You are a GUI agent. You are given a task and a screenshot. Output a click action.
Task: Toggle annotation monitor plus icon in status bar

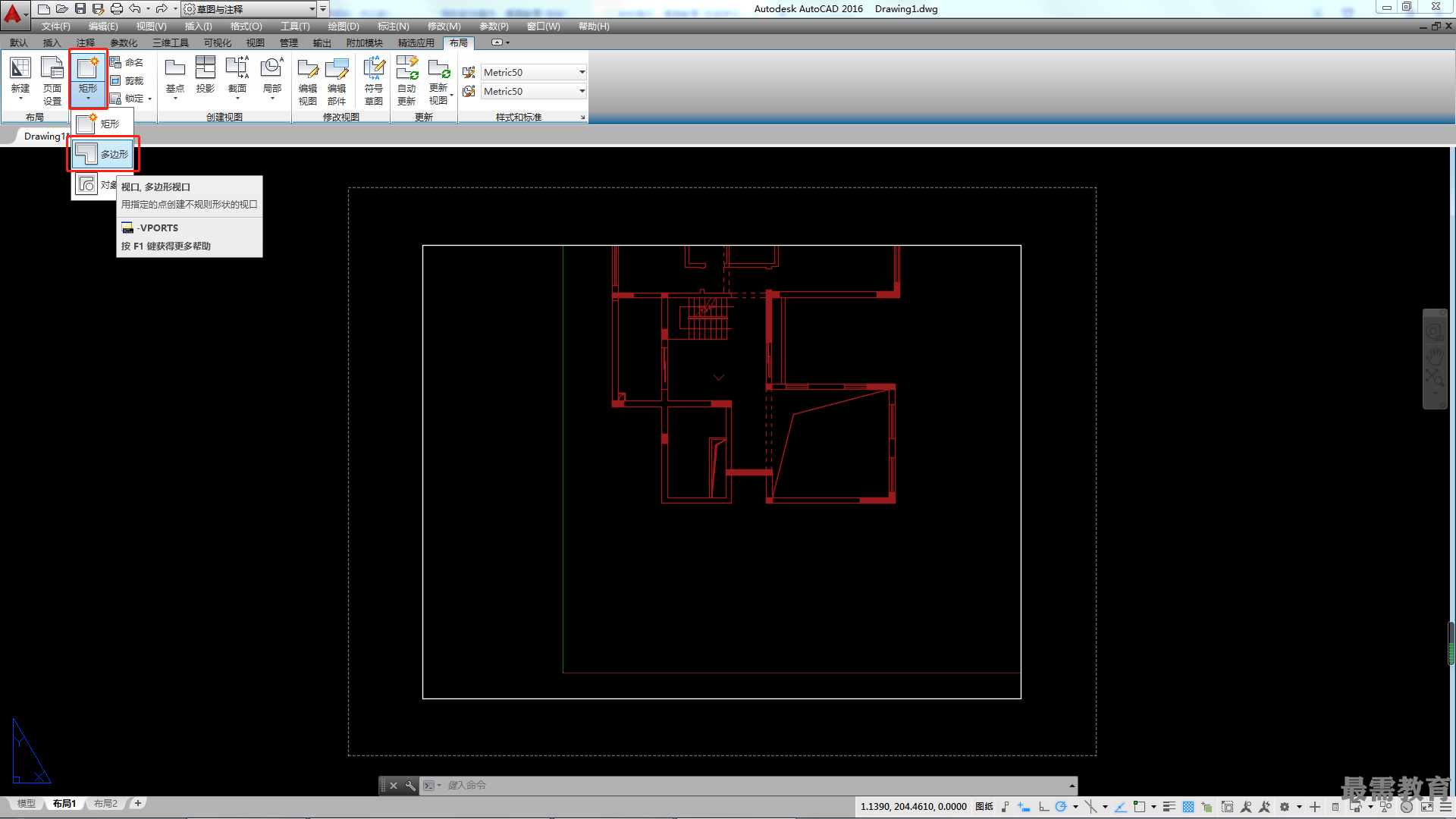(x=1315, y=807)
